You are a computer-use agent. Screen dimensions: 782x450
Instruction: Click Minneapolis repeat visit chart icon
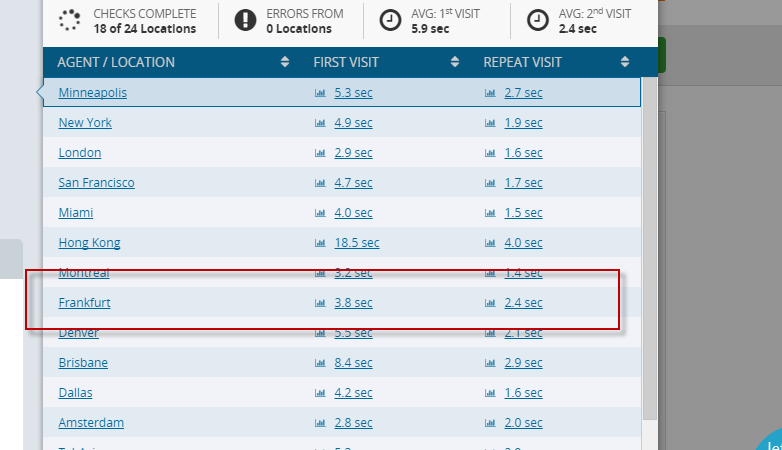(490, 93)
